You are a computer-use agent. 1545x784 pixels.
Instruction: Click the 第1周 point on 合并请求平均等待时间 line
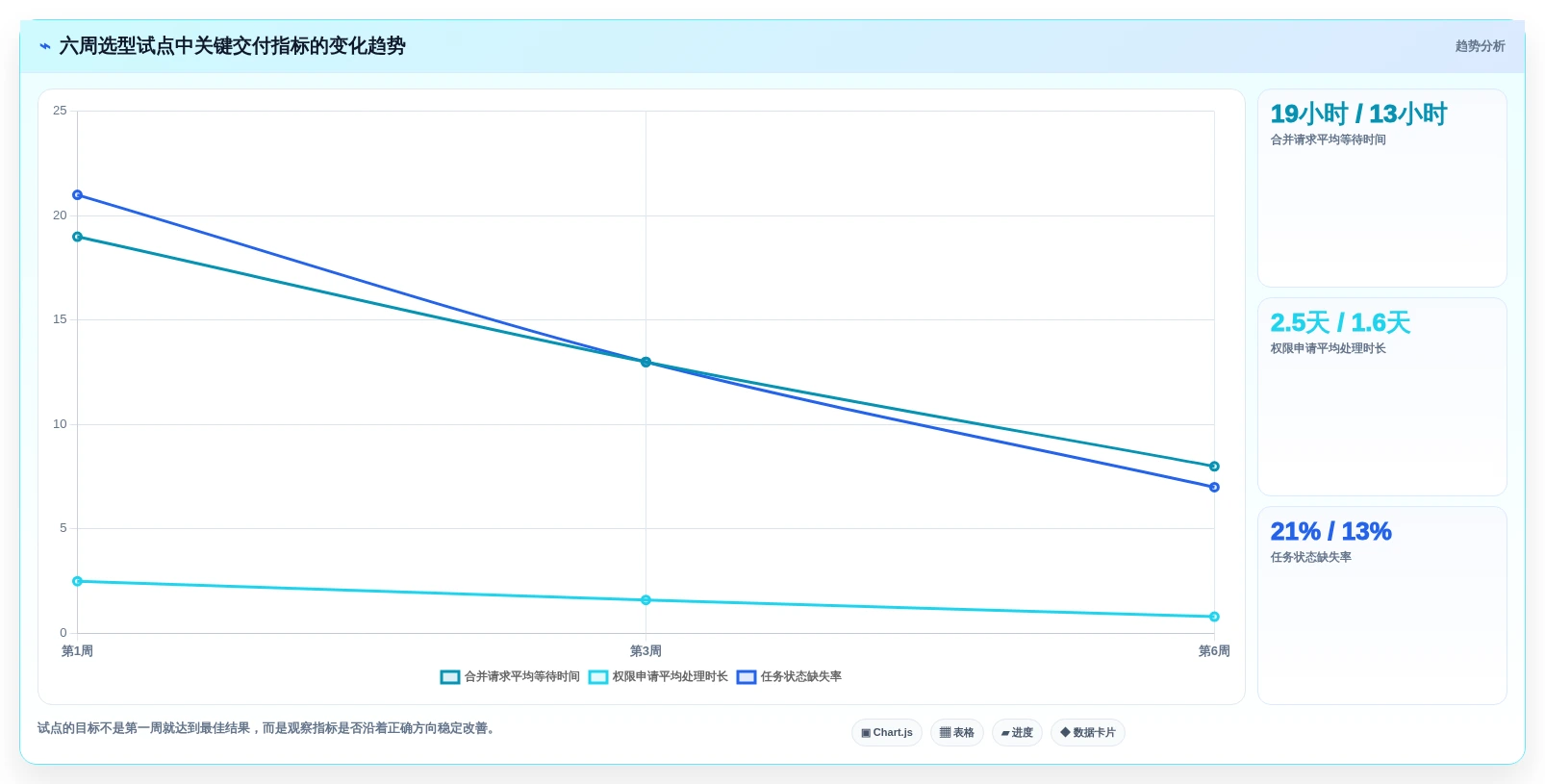pyautogui.click(x=78, y=237)
